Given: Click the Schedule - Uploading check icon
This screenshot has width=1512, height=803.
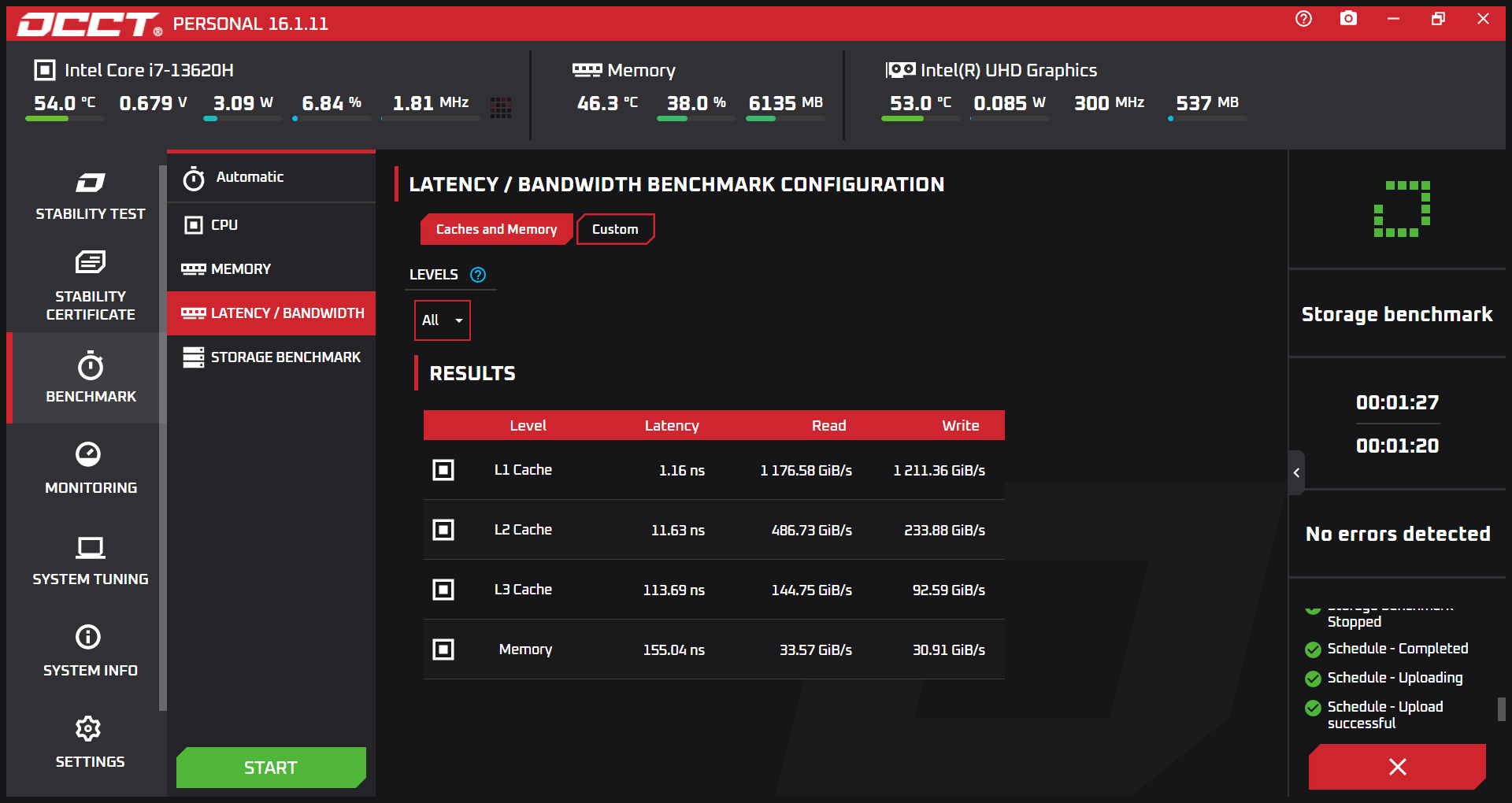Looking at the screenshot, I should tap(1313, 679).
